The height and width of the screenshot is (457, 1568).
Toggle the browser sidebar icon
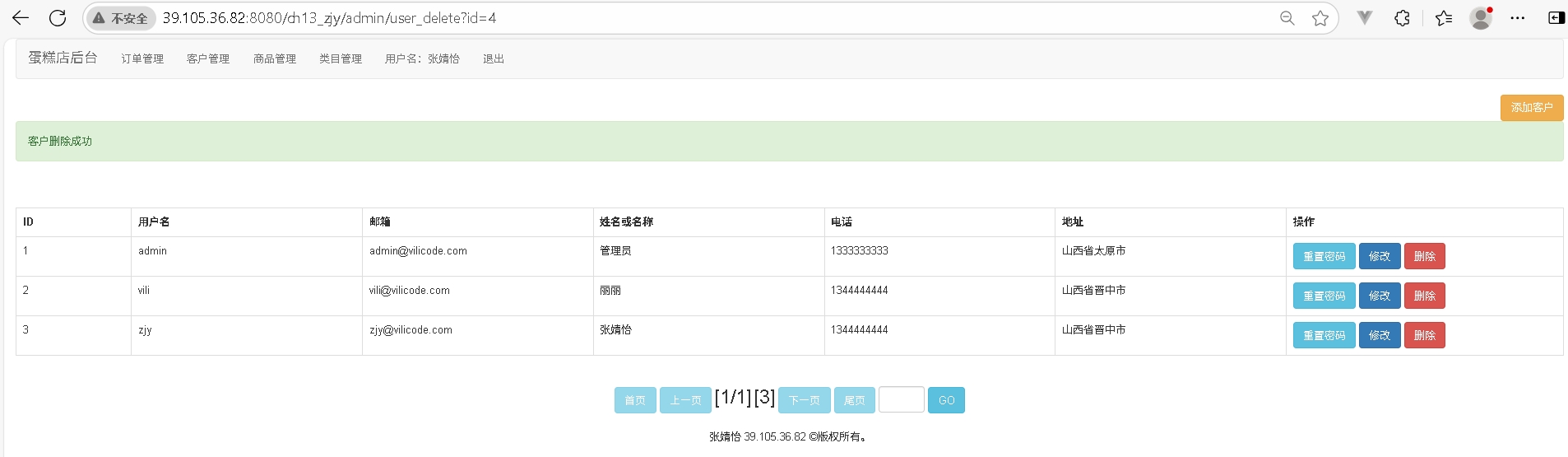point(1556,18)
